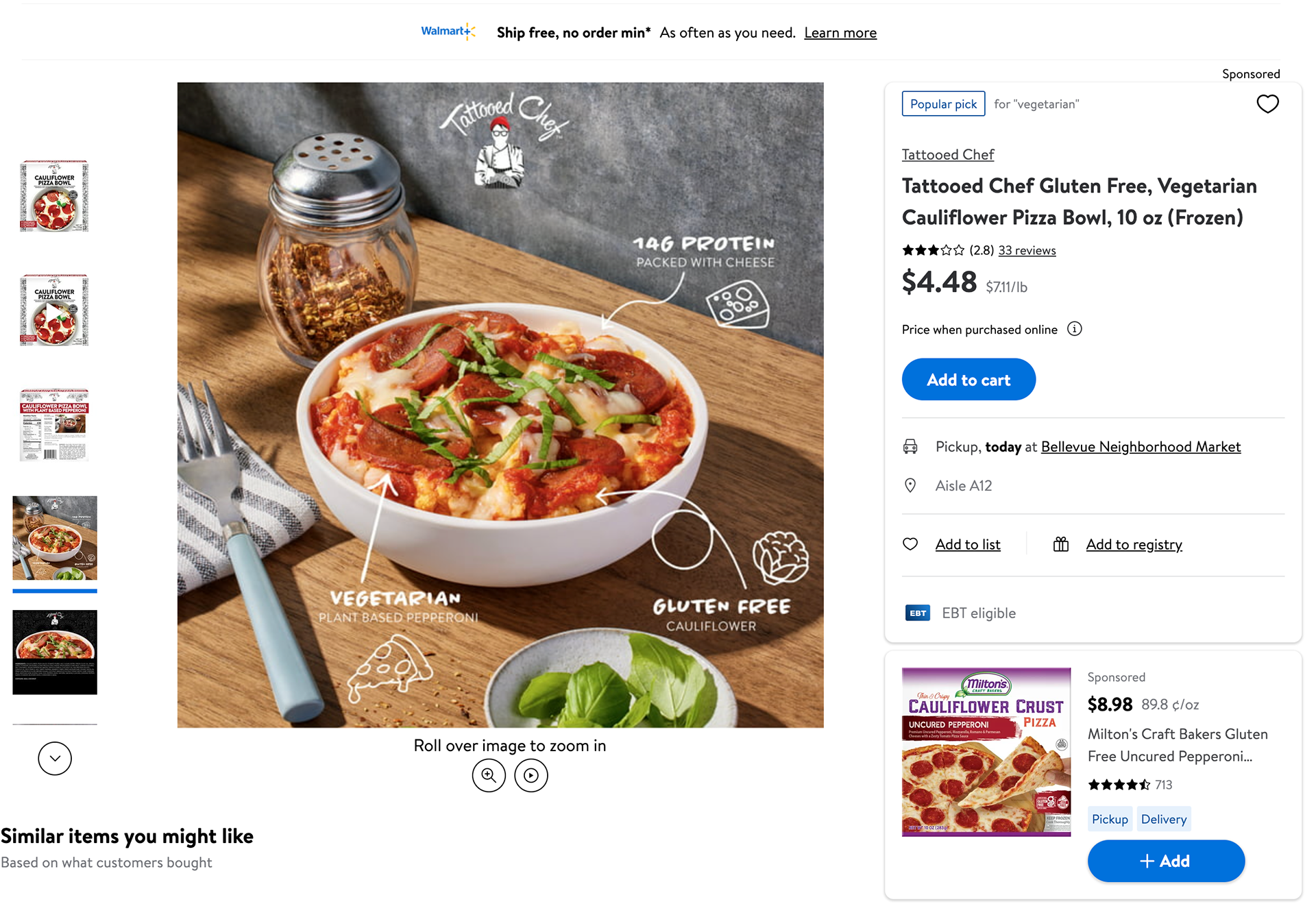Viewport: 1316px width, 917px height.
Task: Click the magnifier zoom icon below image
Action: [x=489, y=775]
